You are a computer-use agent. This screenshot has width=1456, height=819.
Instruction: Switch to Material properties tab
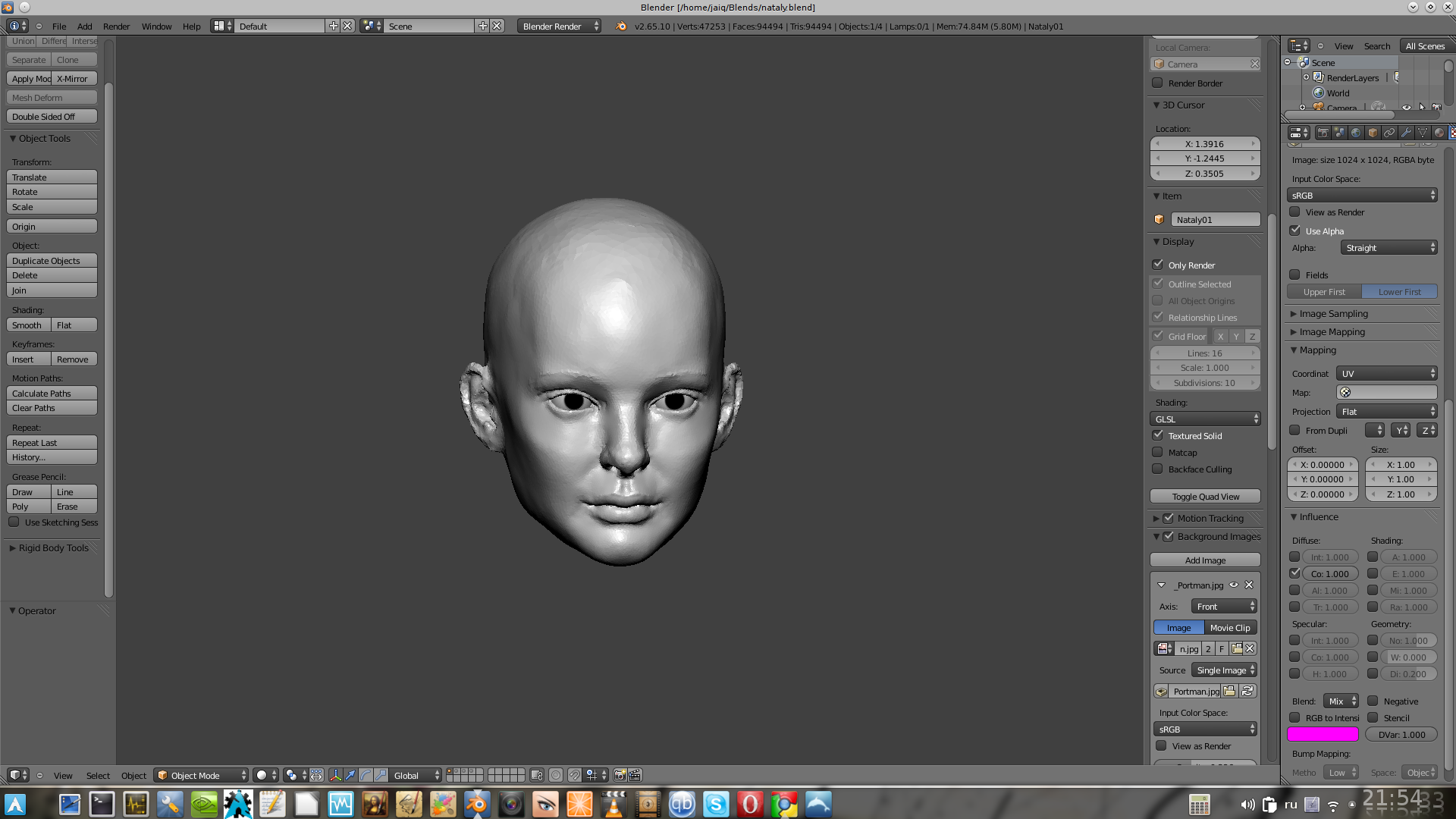(1439, 133)
